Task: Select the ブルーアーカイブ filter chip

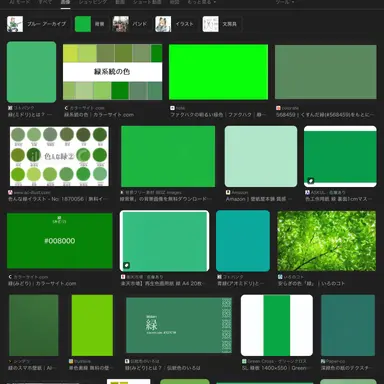Action: (37, 24)
